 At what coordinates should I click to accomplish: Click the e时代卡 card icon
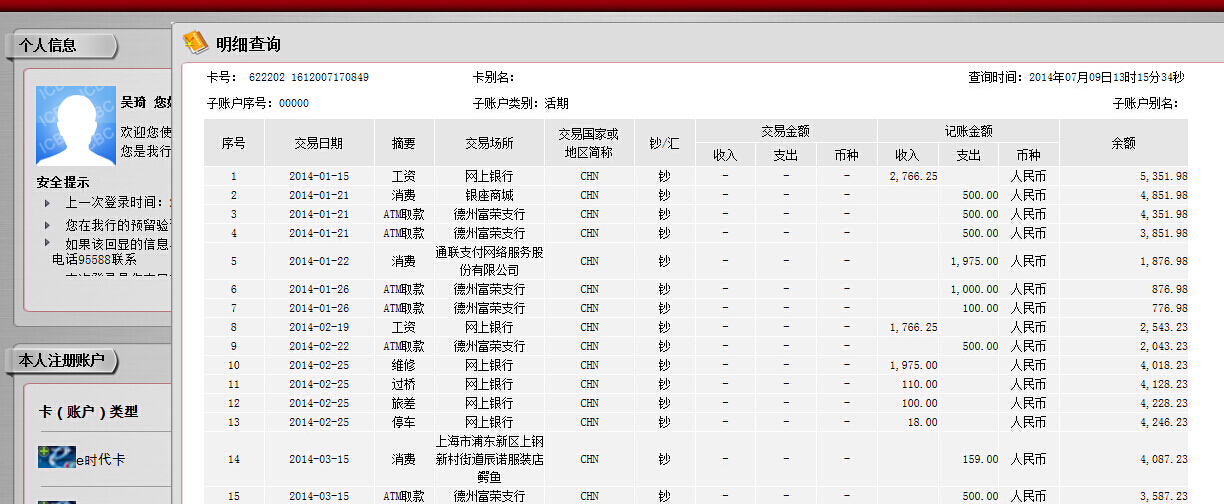tap(56, 458)
